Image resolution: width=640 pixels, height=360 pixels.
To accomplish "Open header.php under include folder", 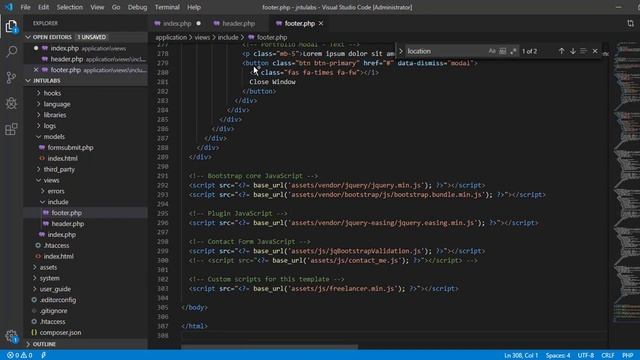I will [x=67, y=224].
